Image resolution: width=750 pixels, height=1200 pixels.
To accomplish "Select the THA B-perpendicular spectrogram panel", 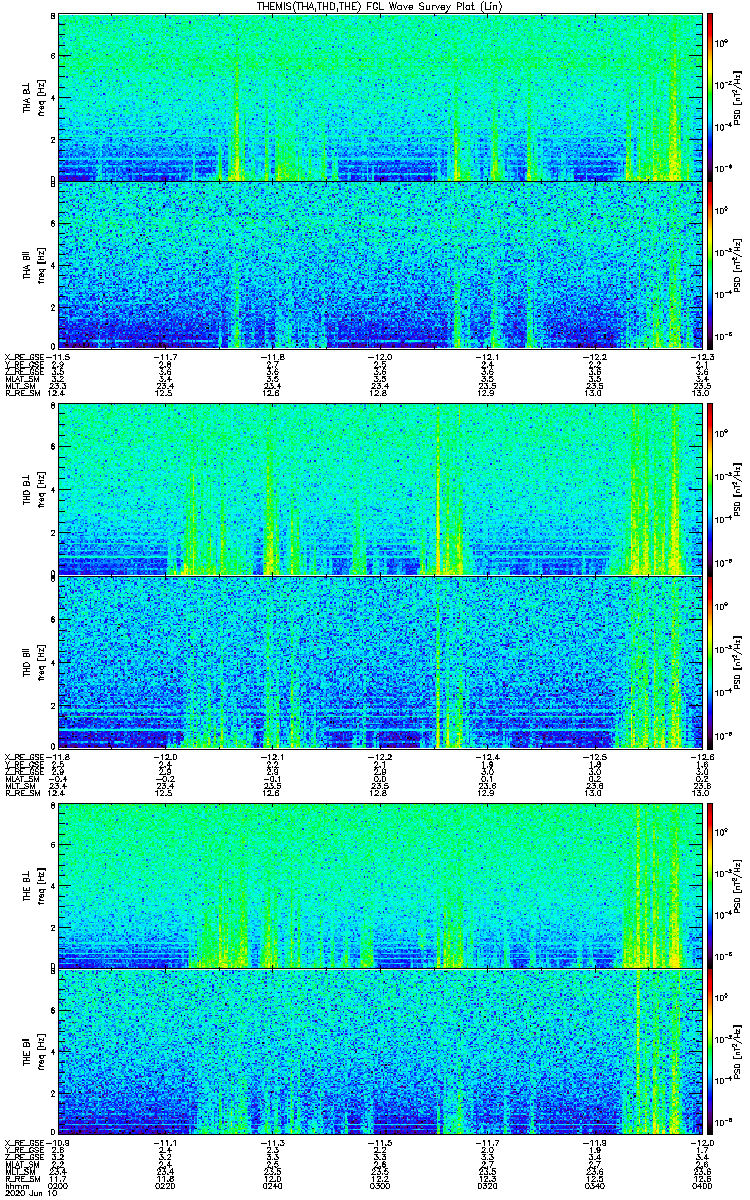I will tap(379, 97).
